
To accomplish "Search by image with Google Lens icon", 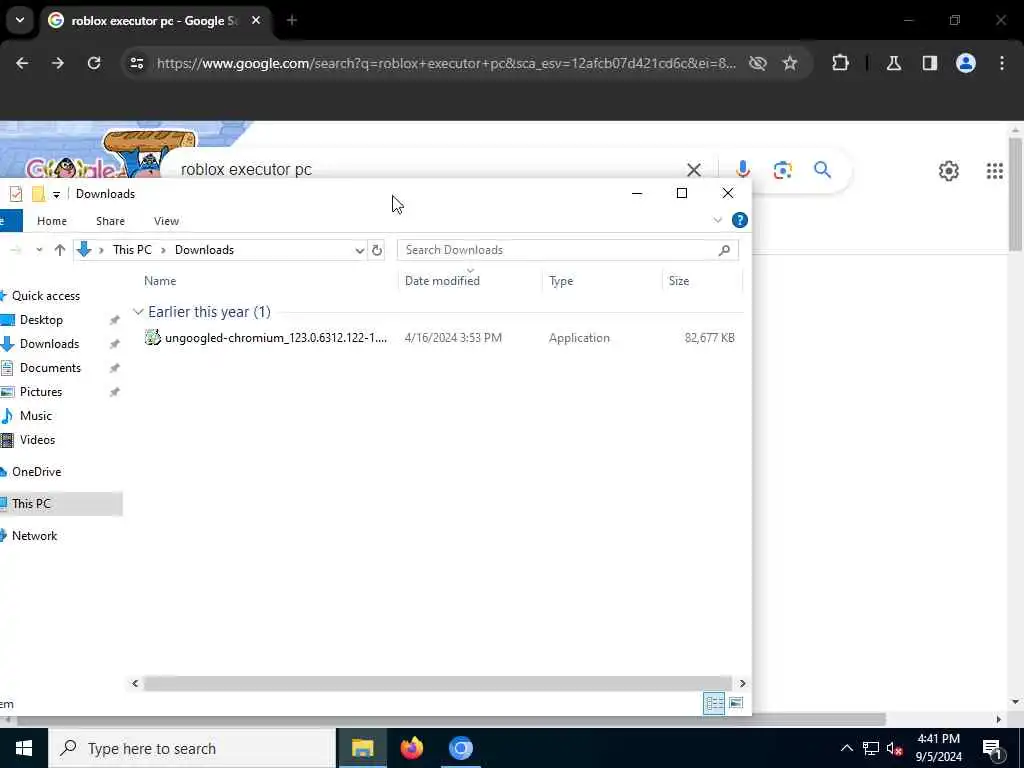I will 782,170.
